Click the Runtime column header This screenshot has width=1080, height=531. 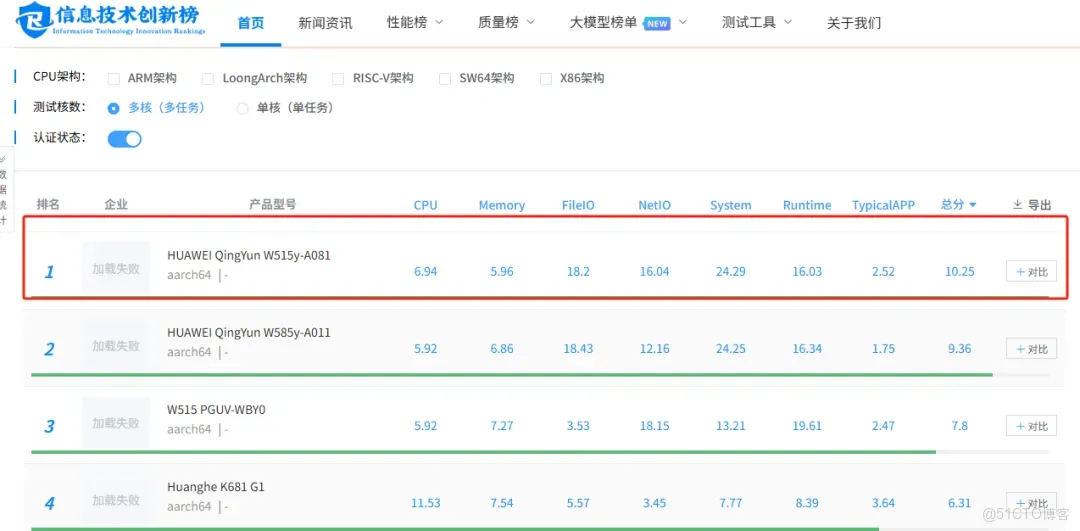pyautogui.click(x=807, y=205)
